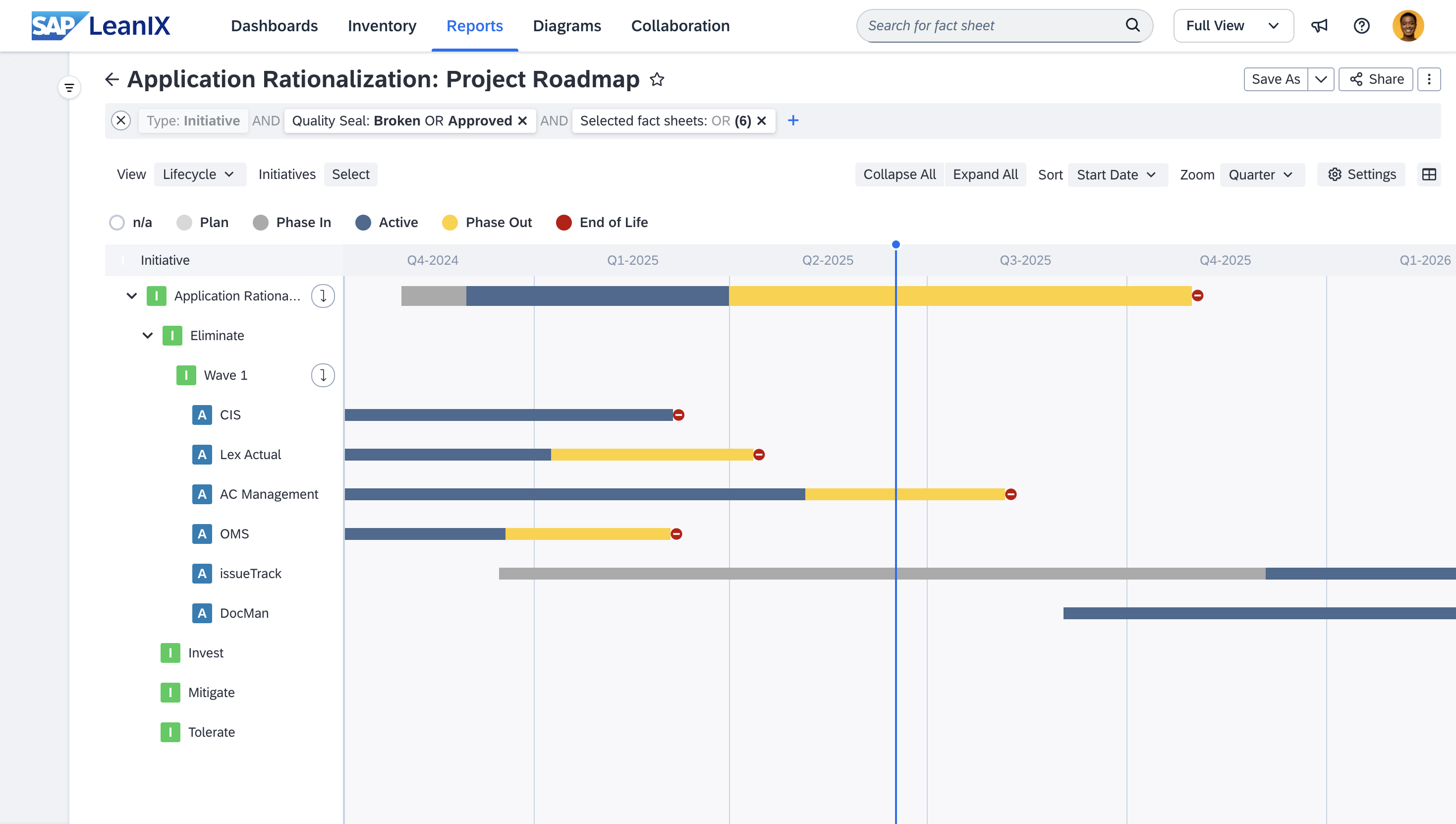This screenshot has width=1456, height=824.
Task: Click the Expand All button
Action: 985,175
